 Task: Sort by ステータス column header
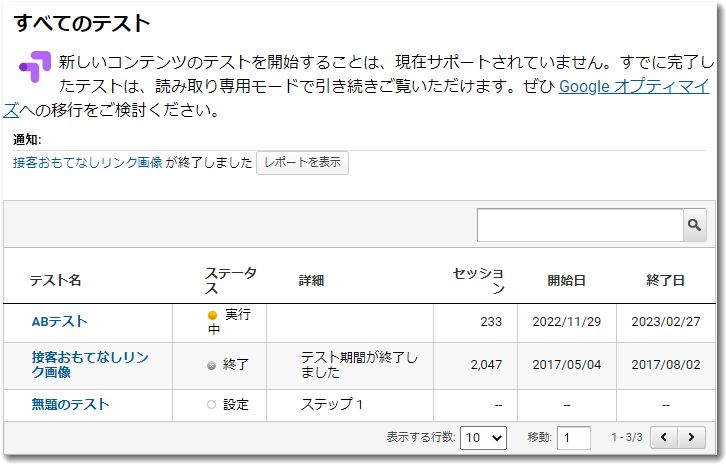[230, 281]
